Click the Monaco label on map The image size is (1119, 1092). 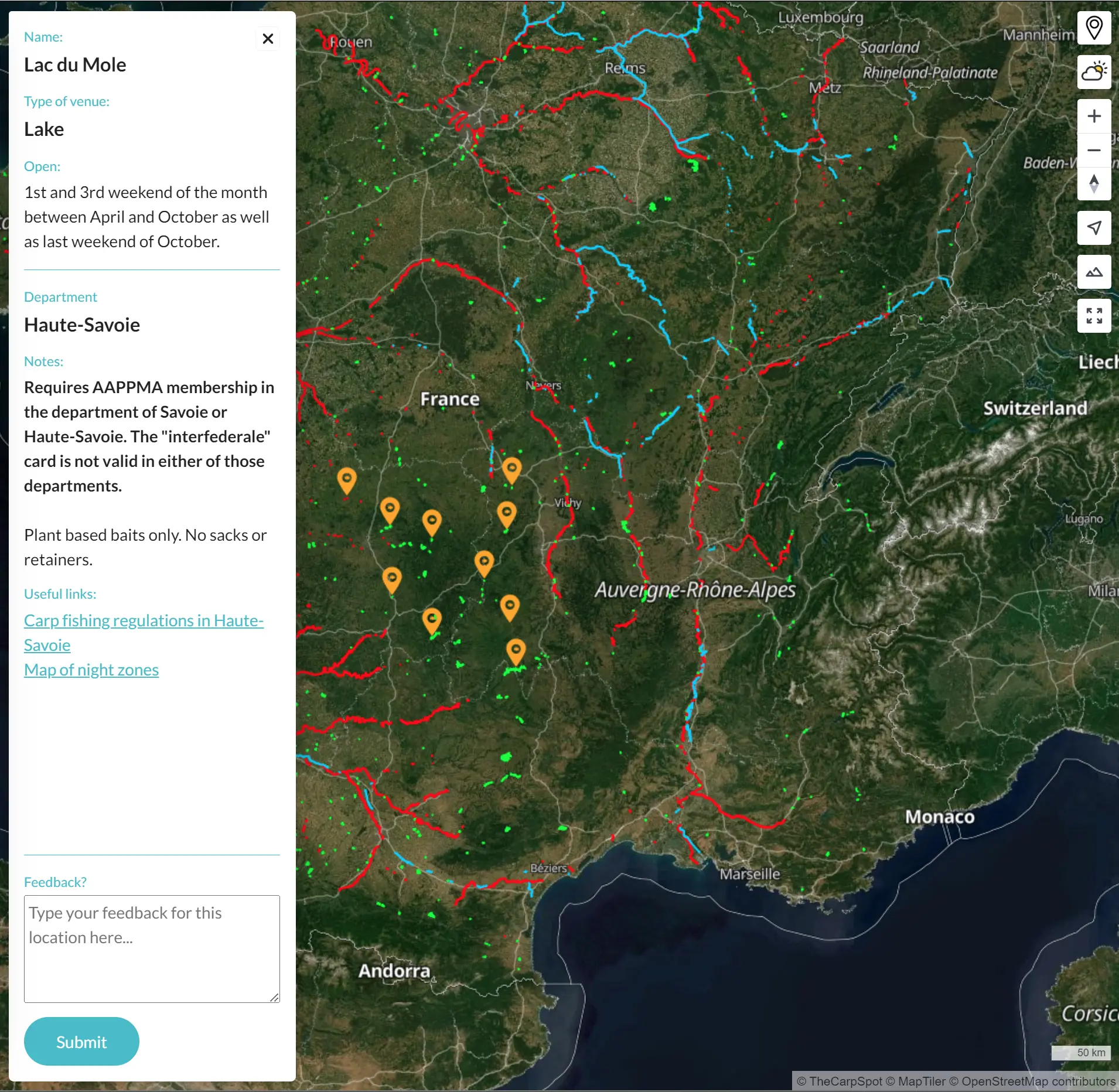pos(940,817)
